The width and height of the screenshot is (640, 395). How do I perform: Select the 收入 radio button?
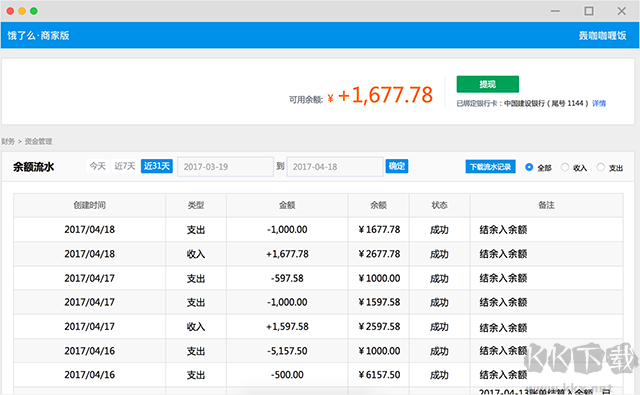[x=565, y=167]
